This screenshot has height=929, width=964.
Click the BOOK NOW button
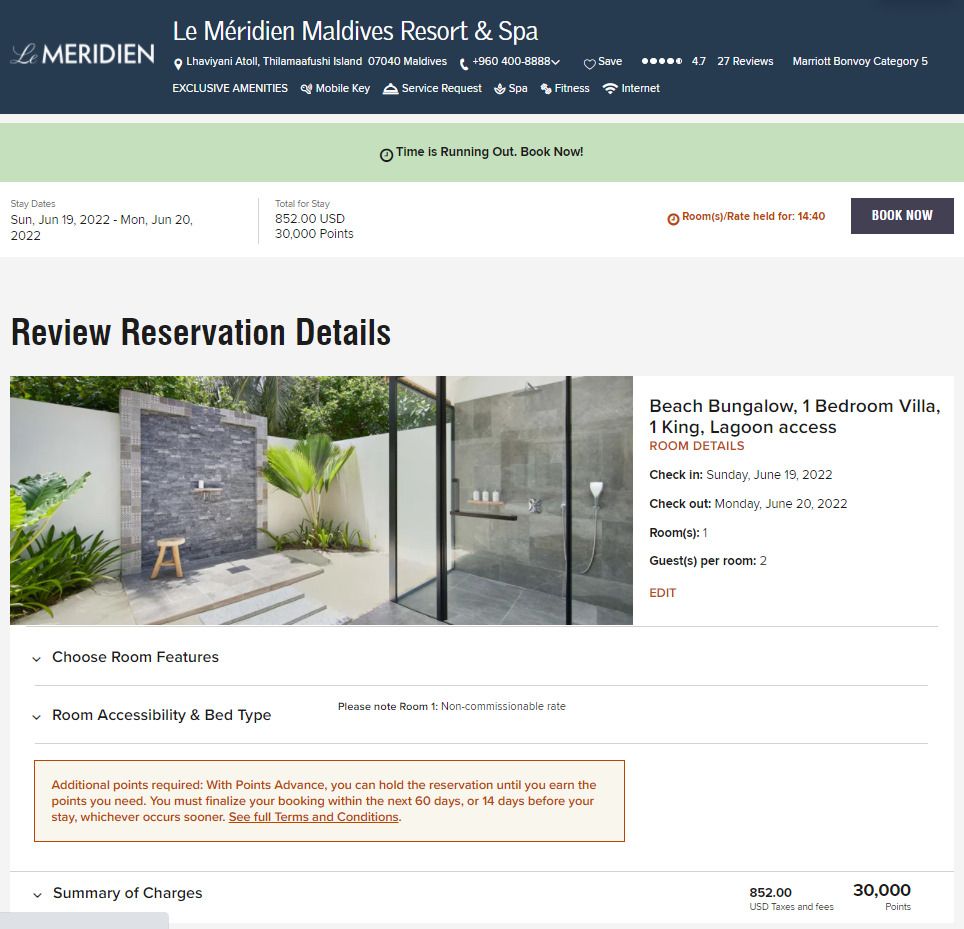(902, 216)
